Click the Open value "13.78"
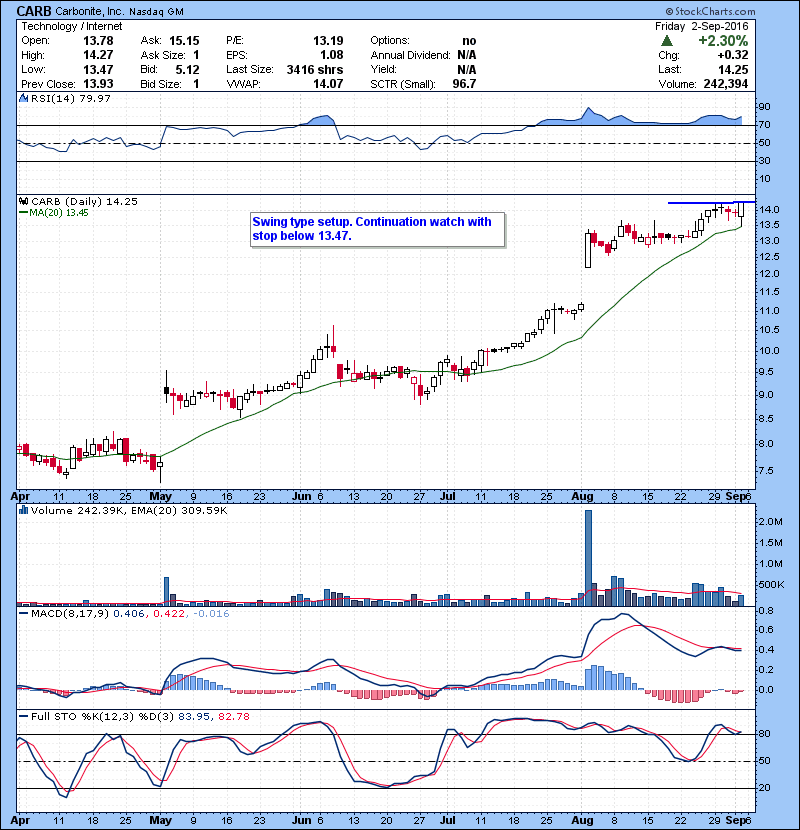800x830 pixels. tap(98, 41)
